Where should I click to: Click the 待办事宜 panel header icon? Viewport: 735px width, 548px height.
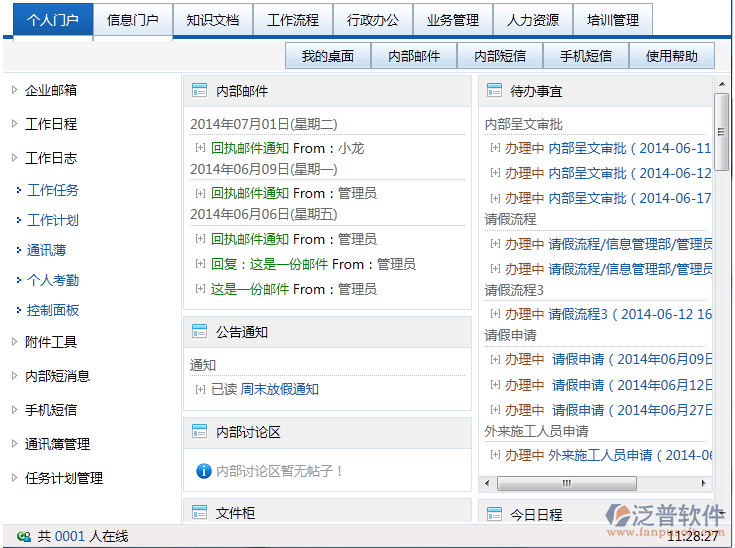(x=493, y=91)
